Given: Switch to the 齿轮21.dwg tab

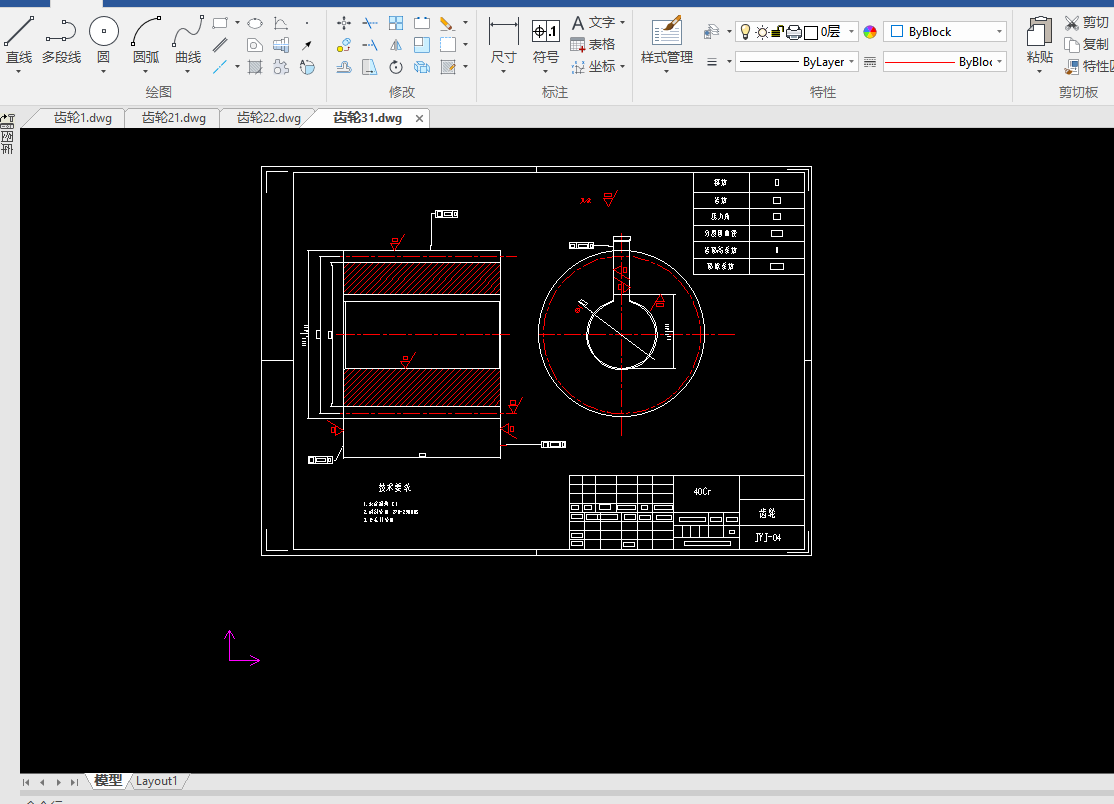Looking at the screenshot, I should [x=173, y=118].
